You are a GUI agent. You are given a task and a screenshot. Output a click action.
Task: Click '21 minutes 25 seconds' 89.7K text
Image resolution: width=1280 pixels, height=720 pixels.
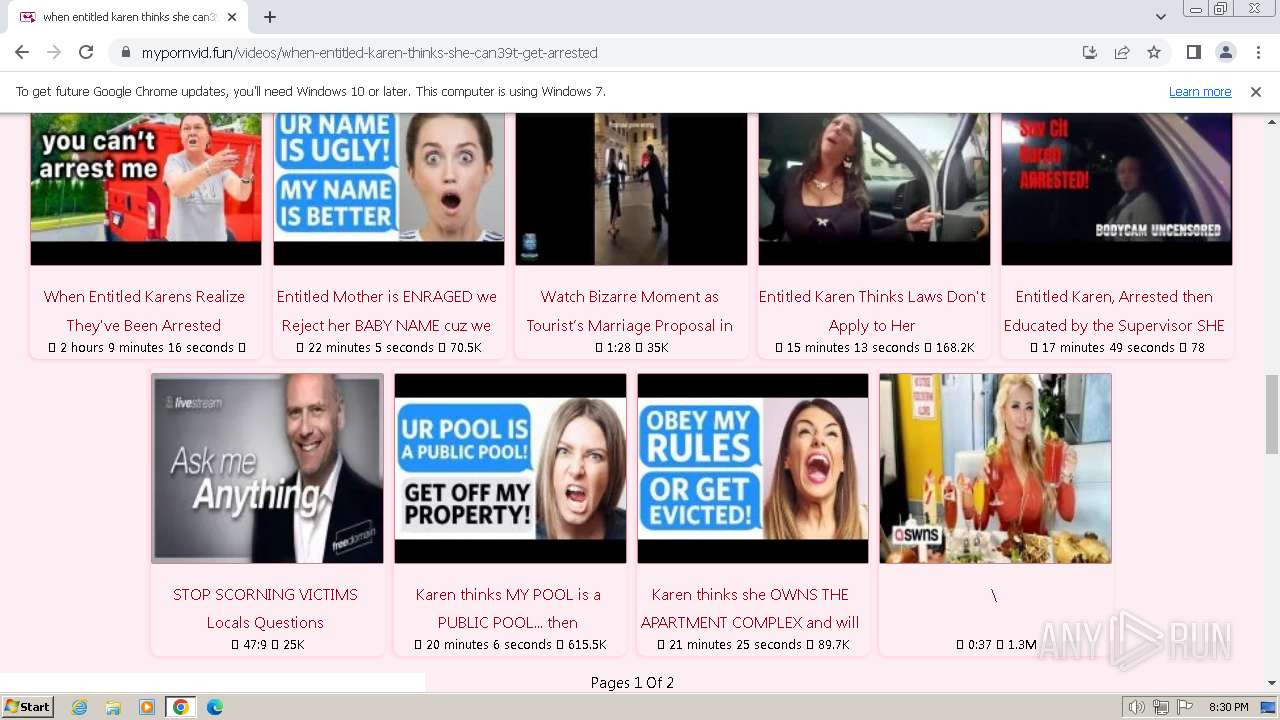click(753, 645)
